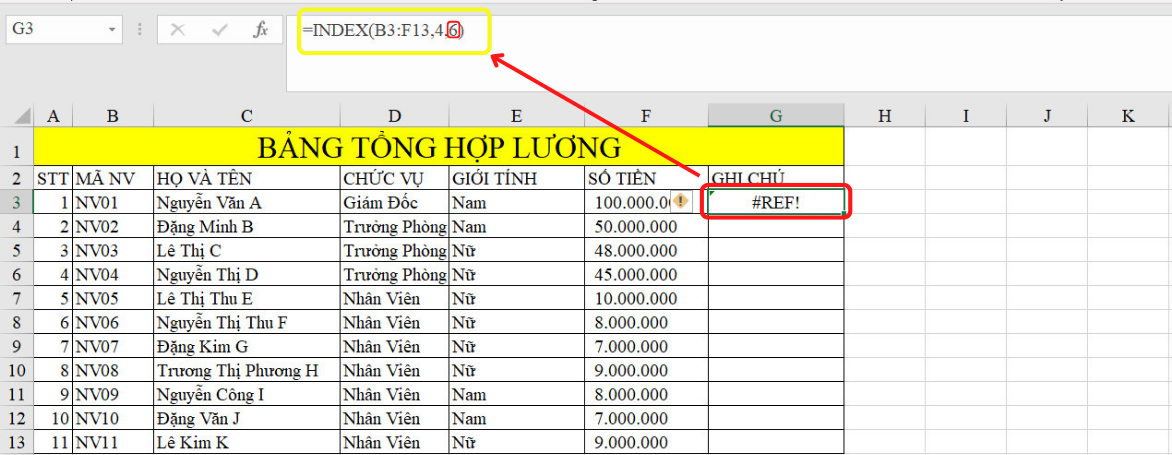Click the SỐ TIỀN header cell
Viewport: 1172px width, 455px height.
tap(647, 178)
